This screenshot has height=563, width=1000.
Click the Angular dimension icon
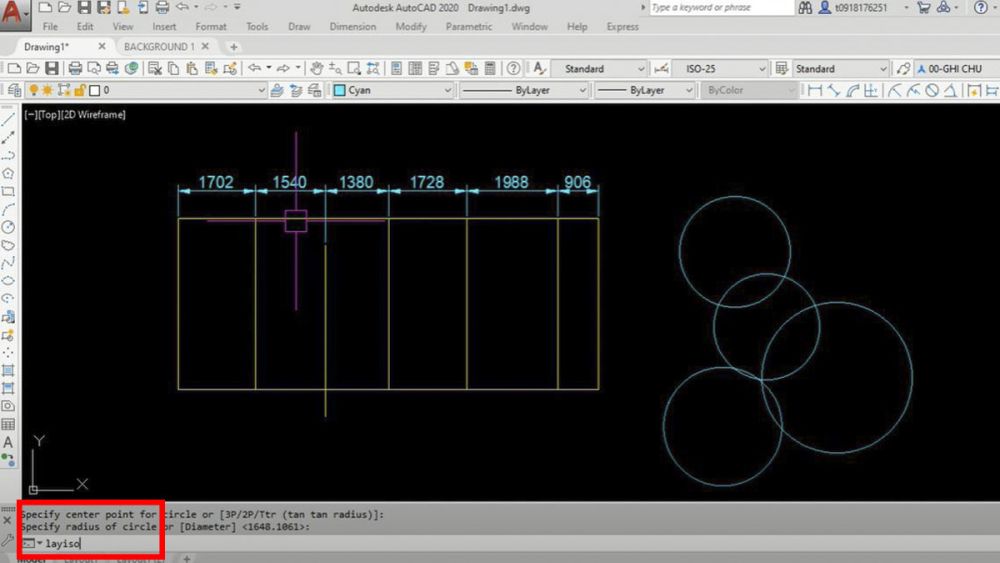pyautogui.click(x=950, y=91)
